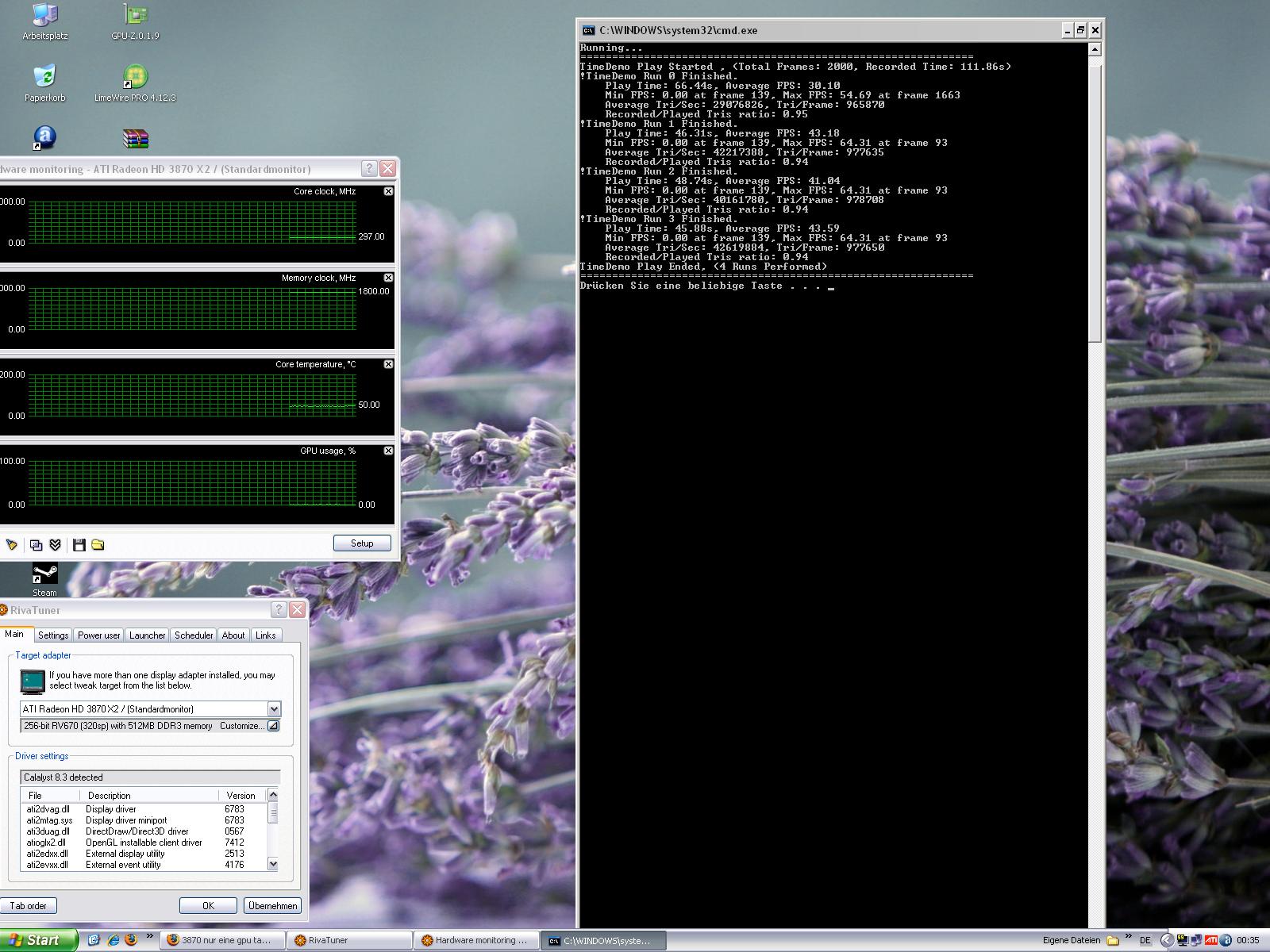Screen dimensions: 1270x952
Task: Select the ati3duag.dll driver row
Action: tap(144, 831)
